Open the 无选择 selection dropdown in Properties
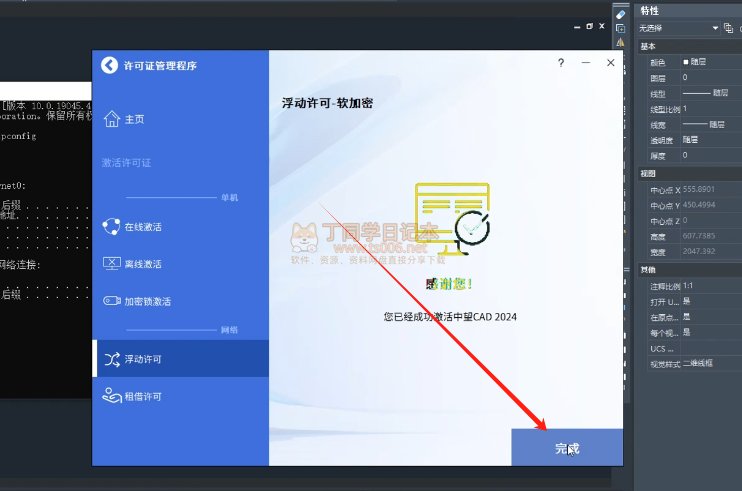The width and height of the screenshot is (742, 491). (679, 28)
